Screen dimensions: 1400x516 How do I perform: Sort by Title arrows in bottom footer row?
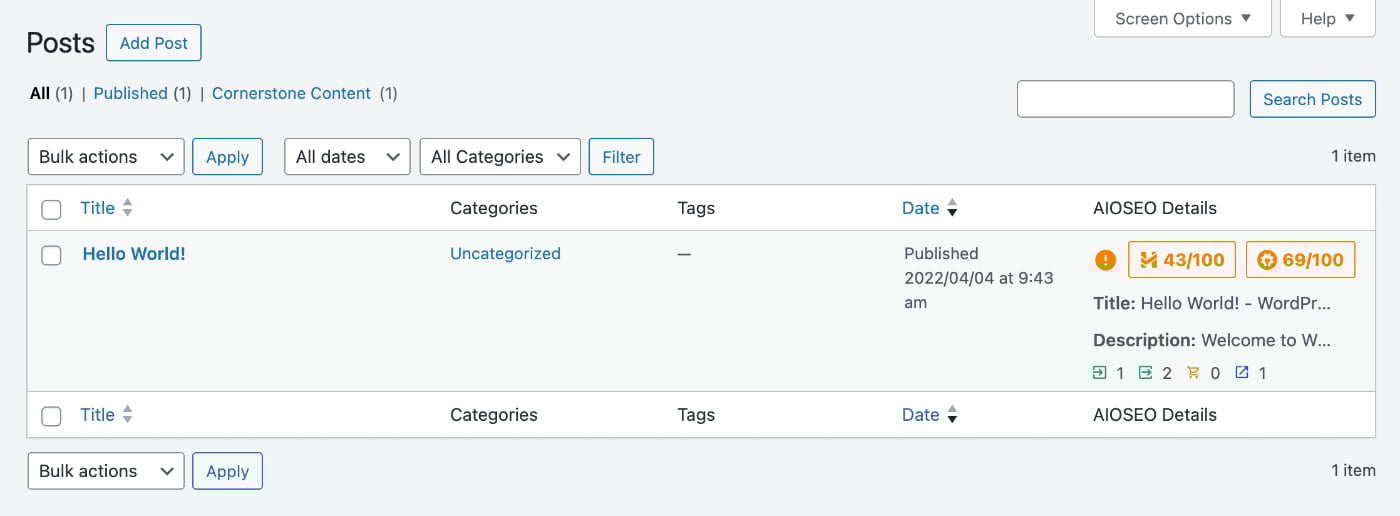coord(127,415)
